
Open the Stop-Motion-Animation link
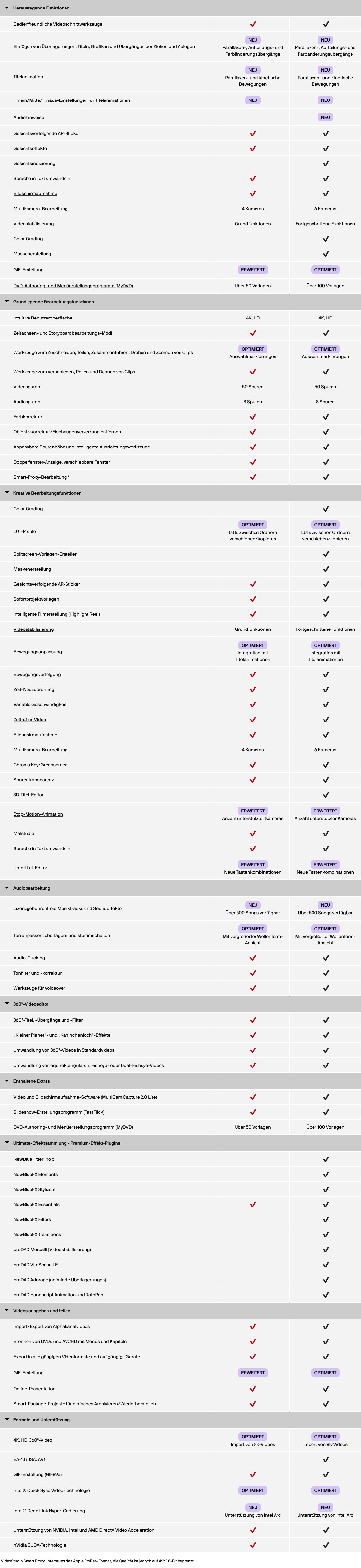(x=38, y=814)
